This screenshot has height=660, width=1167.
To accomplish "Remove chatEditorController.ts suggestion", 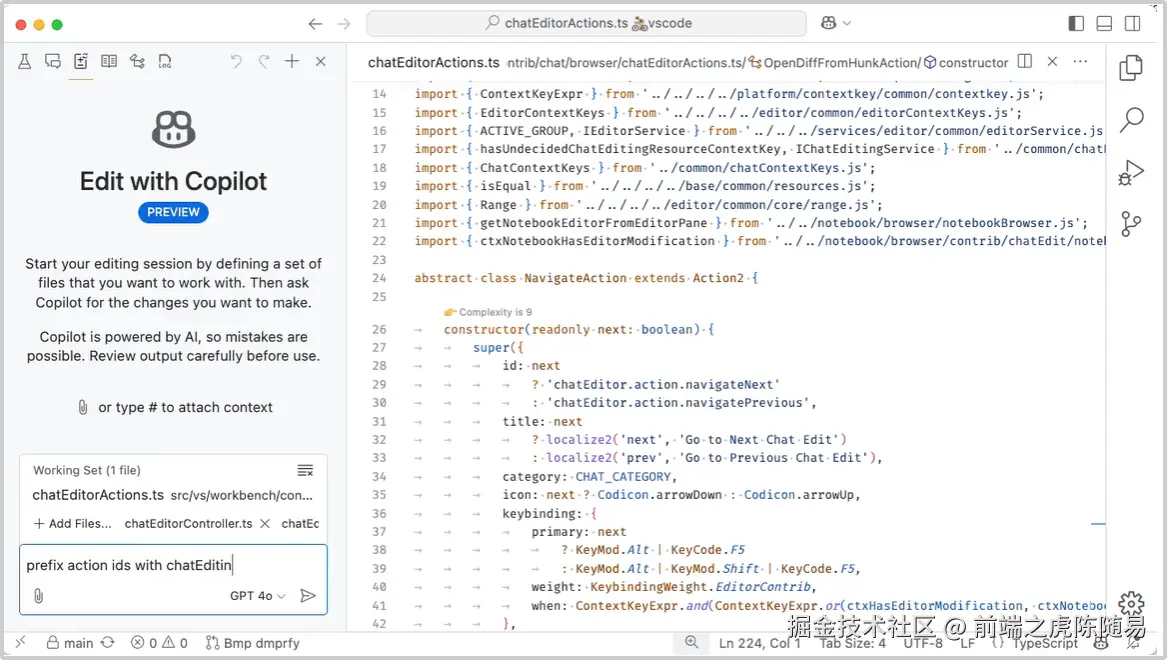I will [x=264, y=524].
